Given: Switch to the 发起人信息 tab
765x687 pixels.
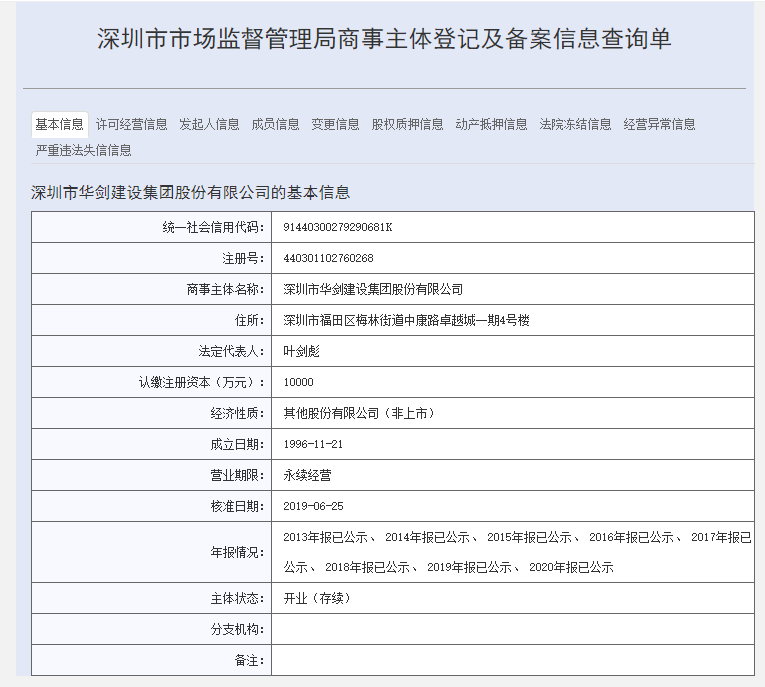Looking at the screenshot, I should pyautogui.click(x=209, y=124).
